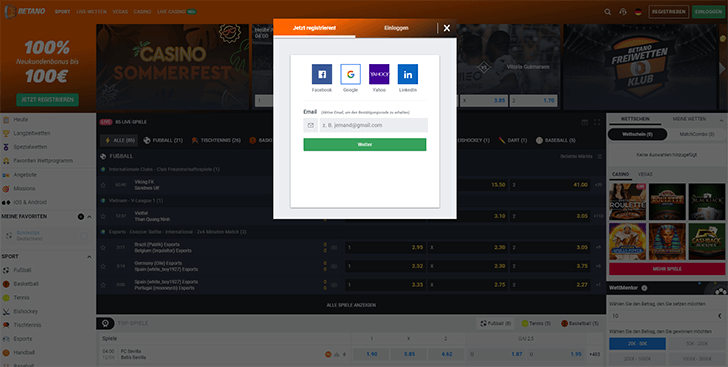Favorite the Germany (Olie) Esports match star
Viewport: 728px width, 367px height.
point(103,266)
